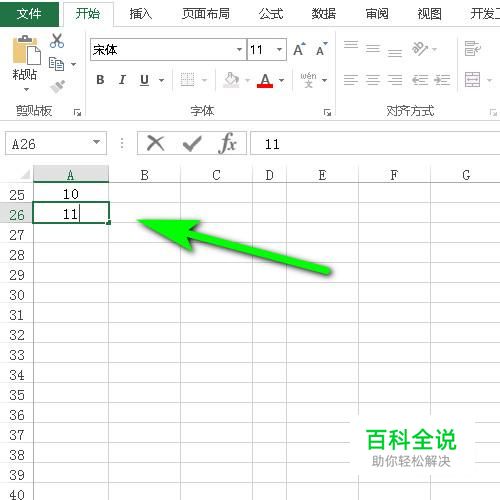Switch to the 视图 View tab

(x=430, y=14)
